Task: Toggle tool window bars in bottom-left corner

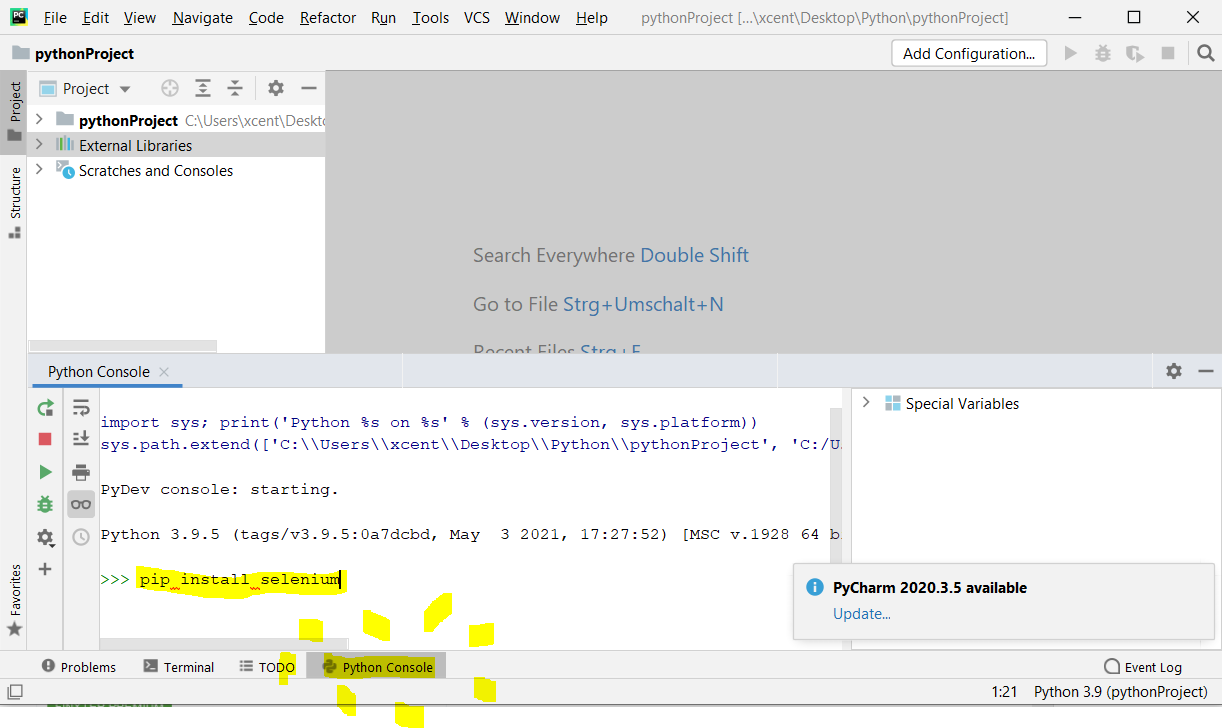Action: click(x=14, y=692)
